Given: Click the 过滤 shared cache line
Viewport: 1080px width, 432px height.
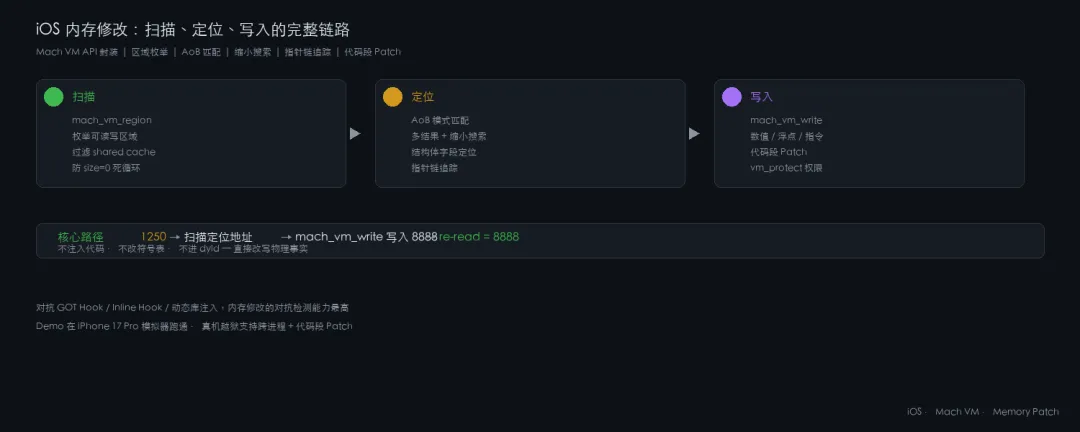Looking at the screenshot, I should 114,152.
